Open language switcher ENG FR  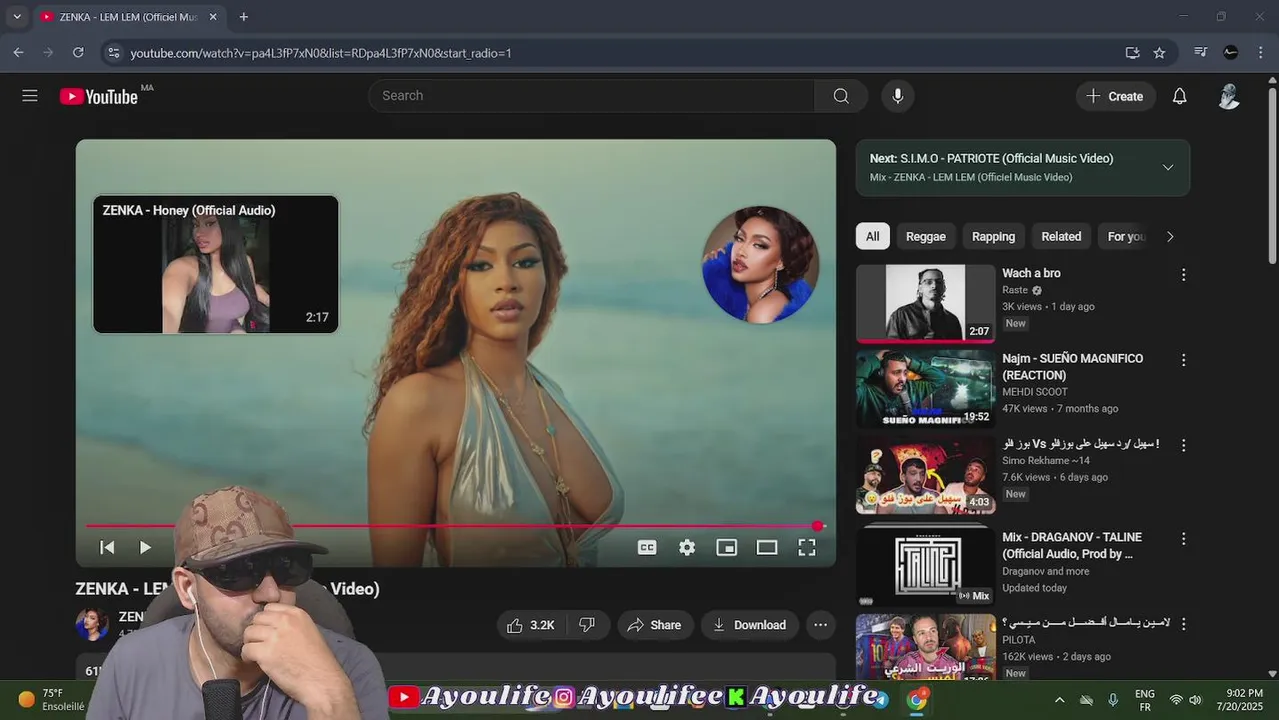(1145, 700)
